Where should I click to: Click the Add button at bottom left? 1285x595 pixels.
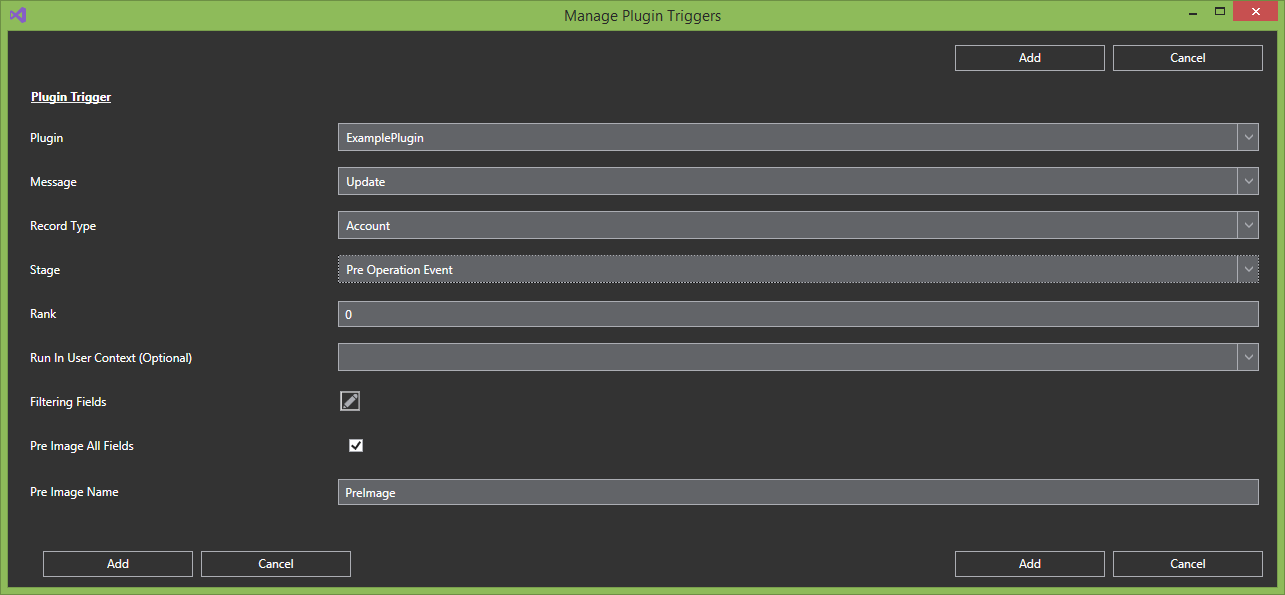(x=118, y=564)
